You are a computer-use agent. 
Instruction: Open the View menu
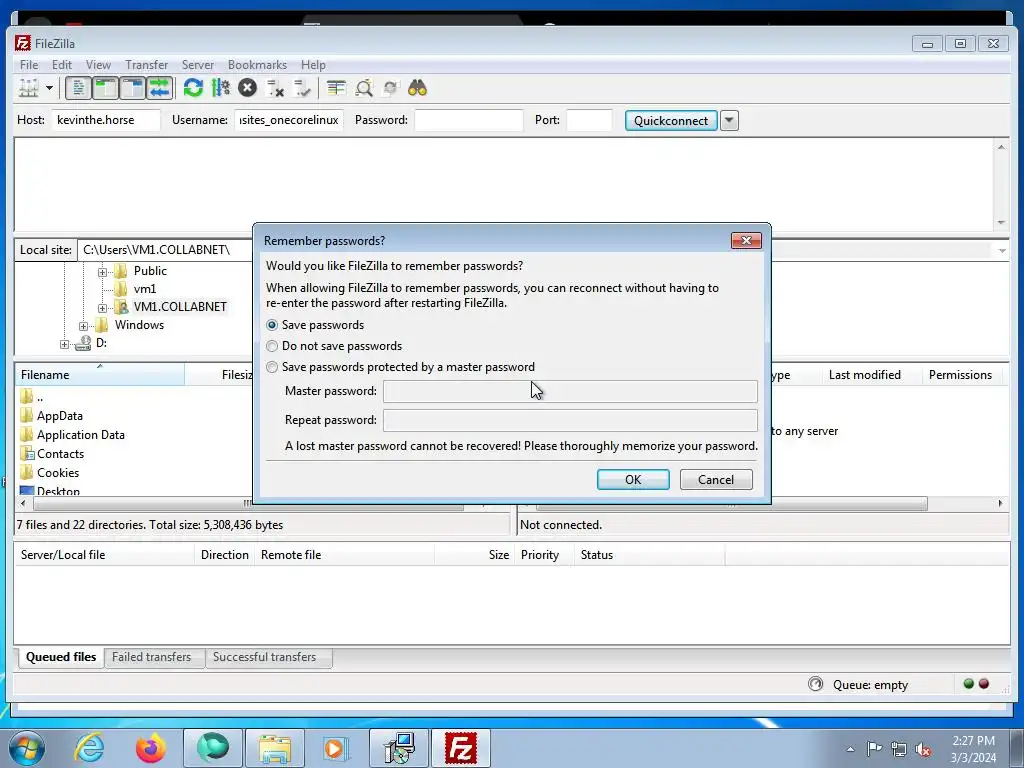click(x=98, y=65)
